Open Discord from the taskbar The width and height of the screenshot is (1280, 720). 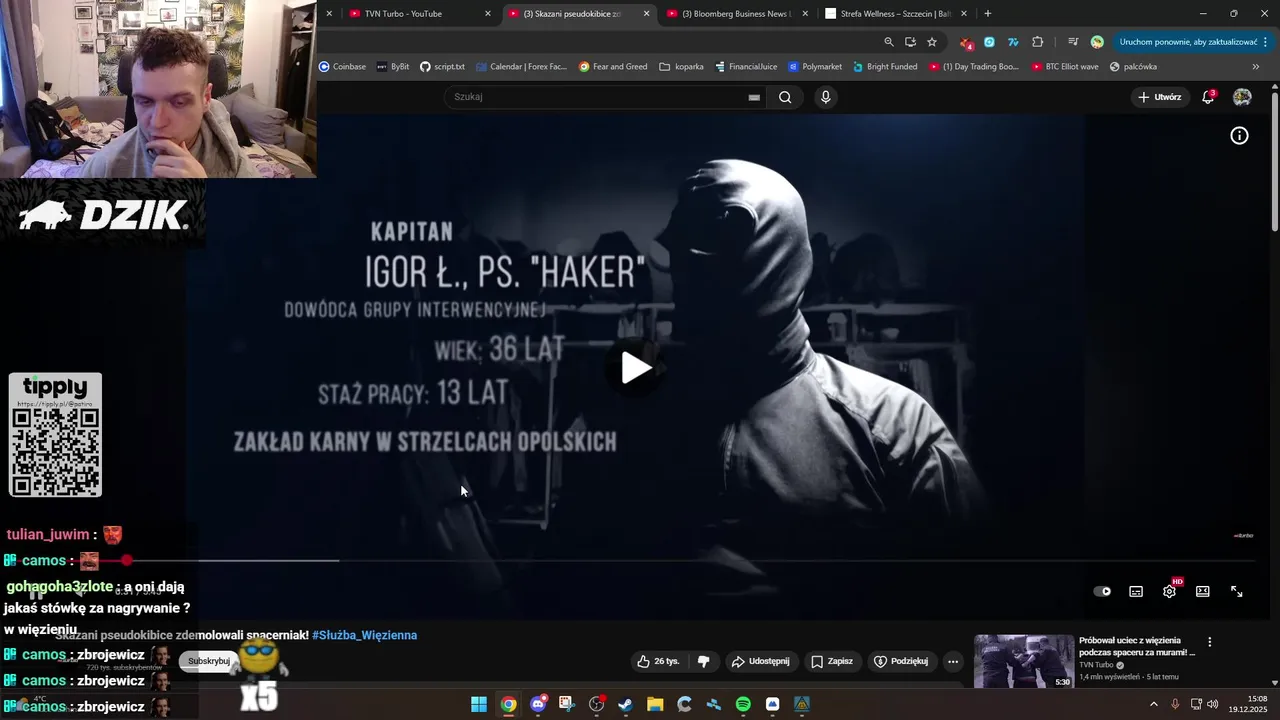coord(538,704)
